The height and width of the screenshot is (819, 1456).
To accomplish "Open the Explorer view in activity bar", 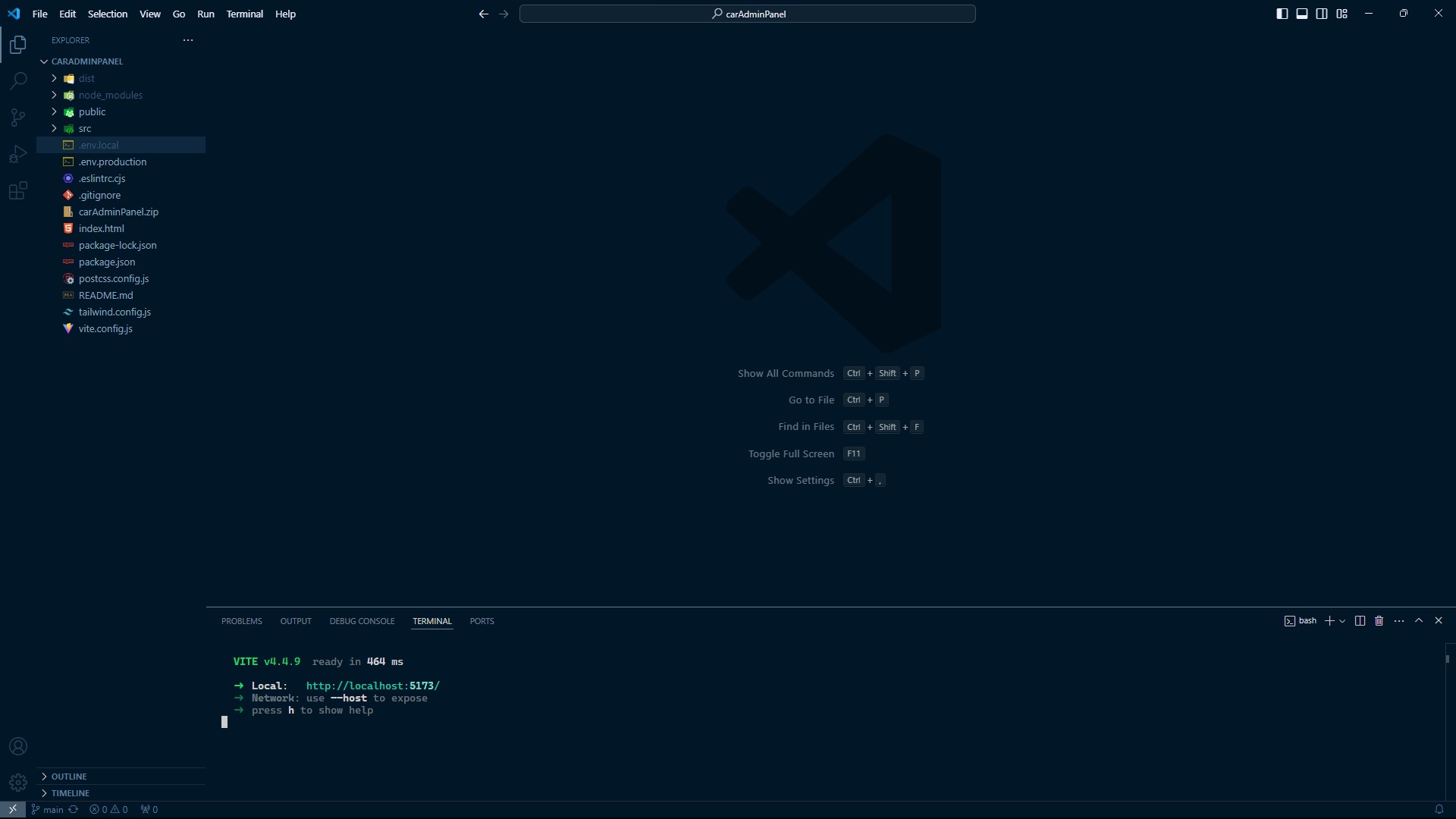I will tap(18, 45).
